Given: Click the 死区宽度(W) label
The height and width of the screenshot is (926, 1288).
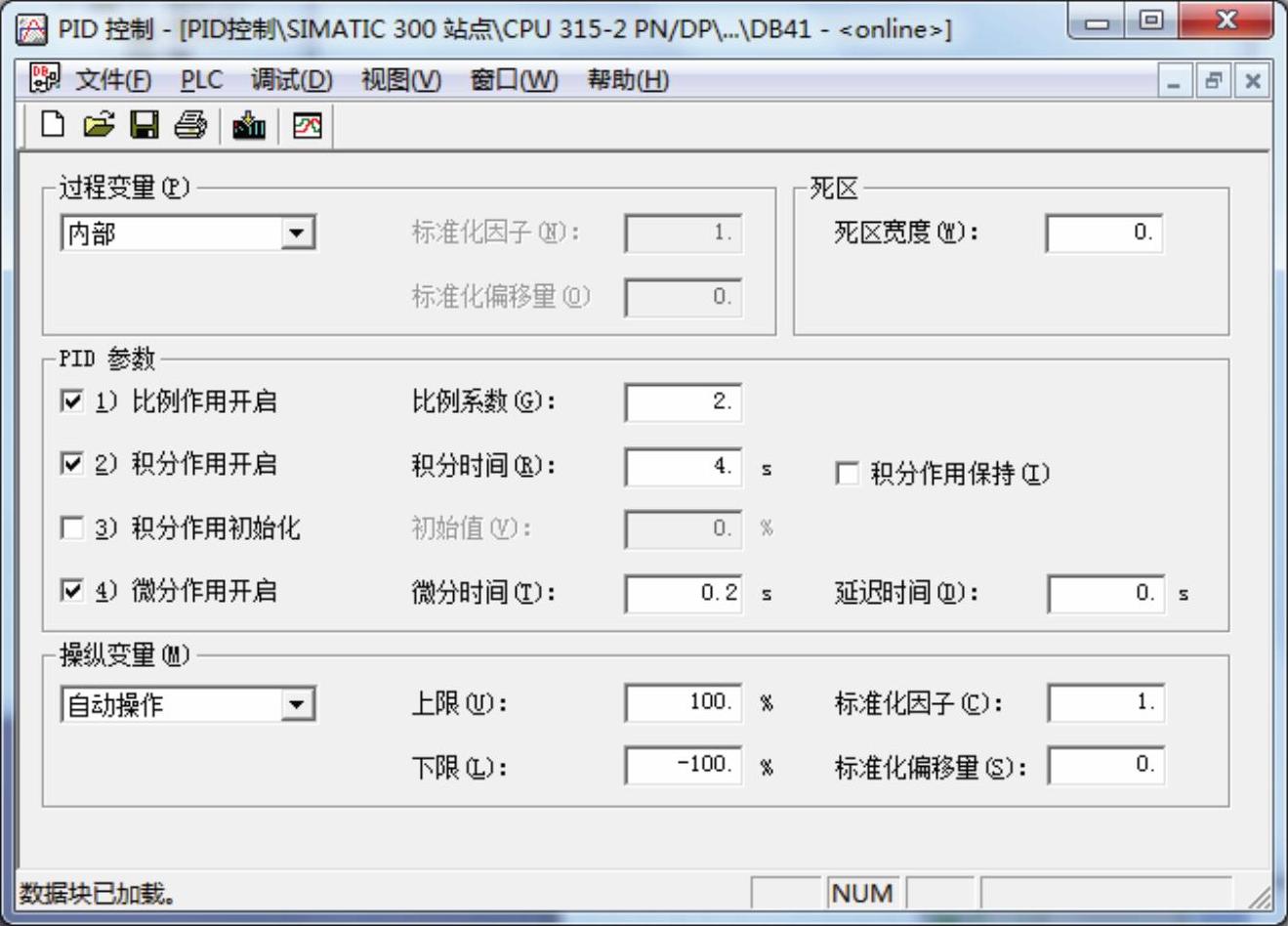Looking at the screenshot, I should [905, 232].
